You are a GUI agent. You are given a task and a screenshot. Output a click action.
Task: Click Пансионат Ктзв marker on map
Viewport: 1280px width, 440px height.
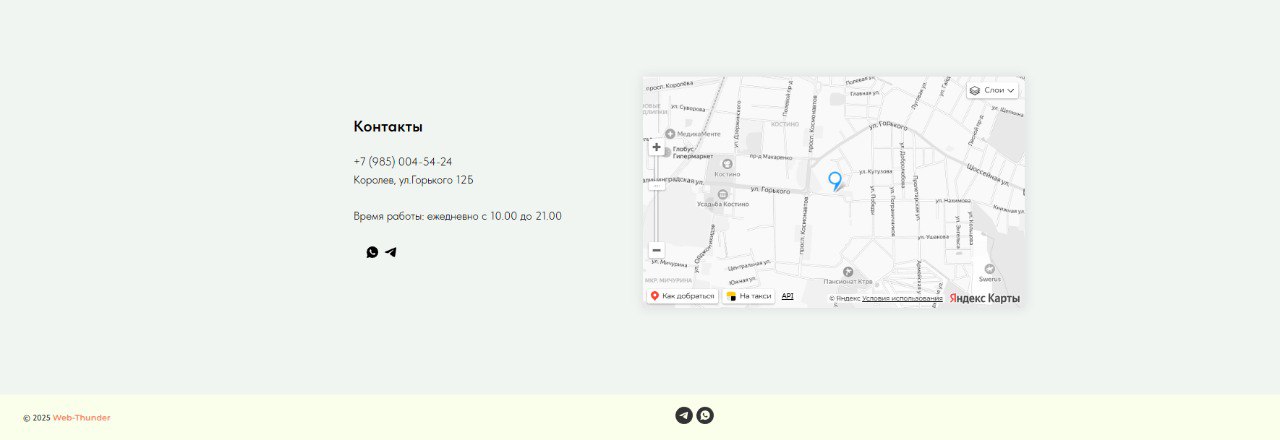[848, 272]
